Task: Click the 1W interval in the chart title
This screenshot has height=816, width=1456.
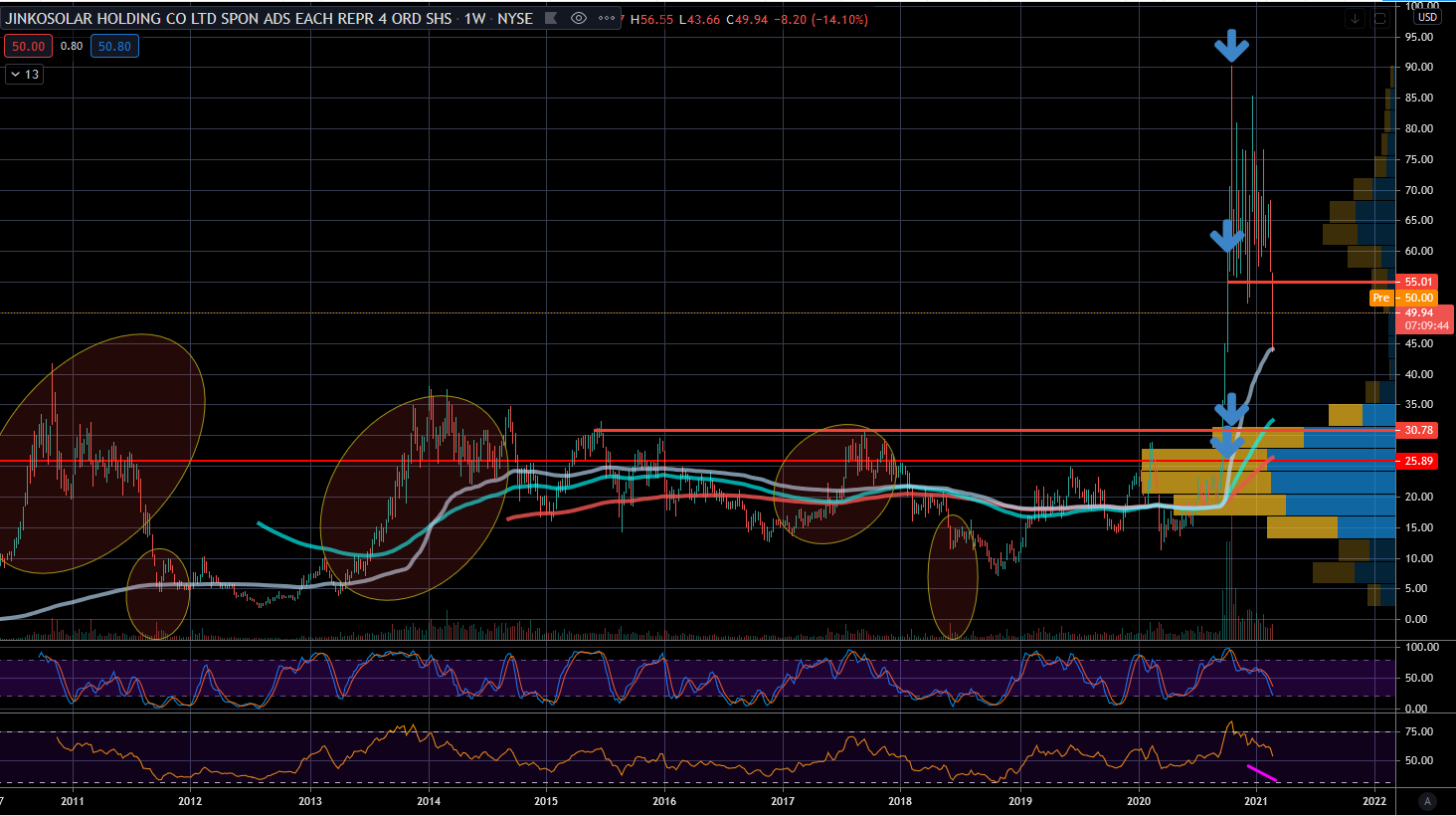Action: click(474, 19)
